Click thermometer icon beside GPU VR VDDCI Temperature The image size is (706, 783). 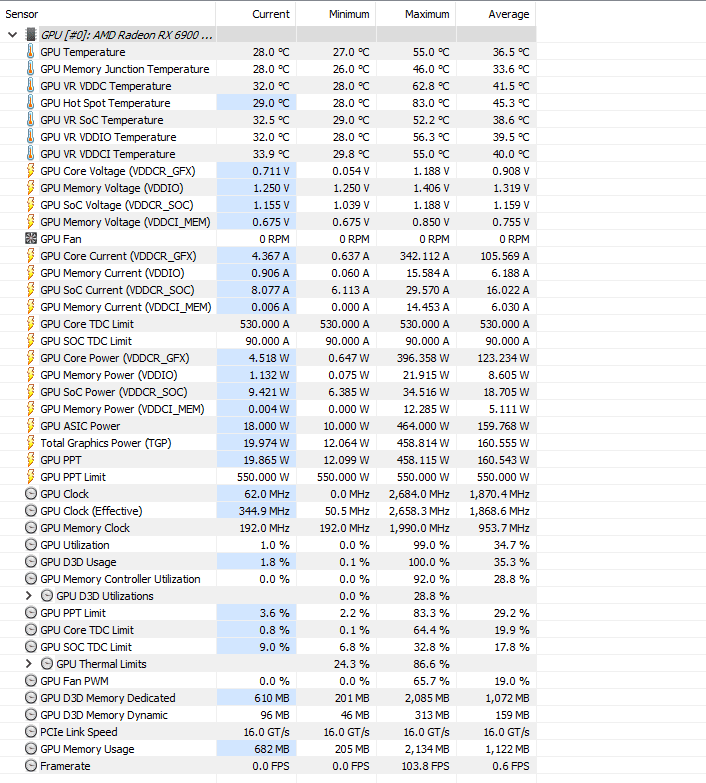click(x=30, y=153)
